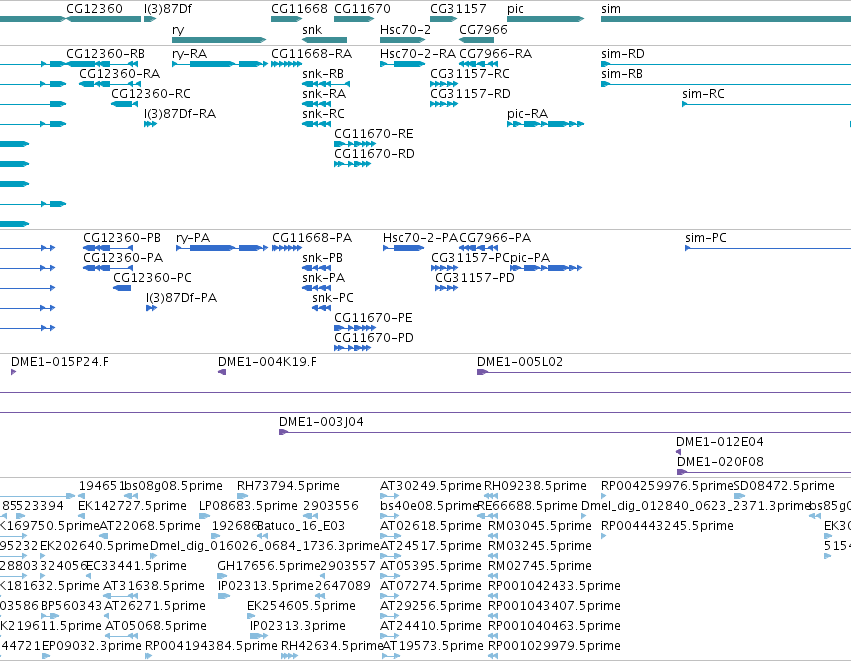Select transcript snk-RC
This screenshot has width=851, height=661.
click(x=316, y=124)
